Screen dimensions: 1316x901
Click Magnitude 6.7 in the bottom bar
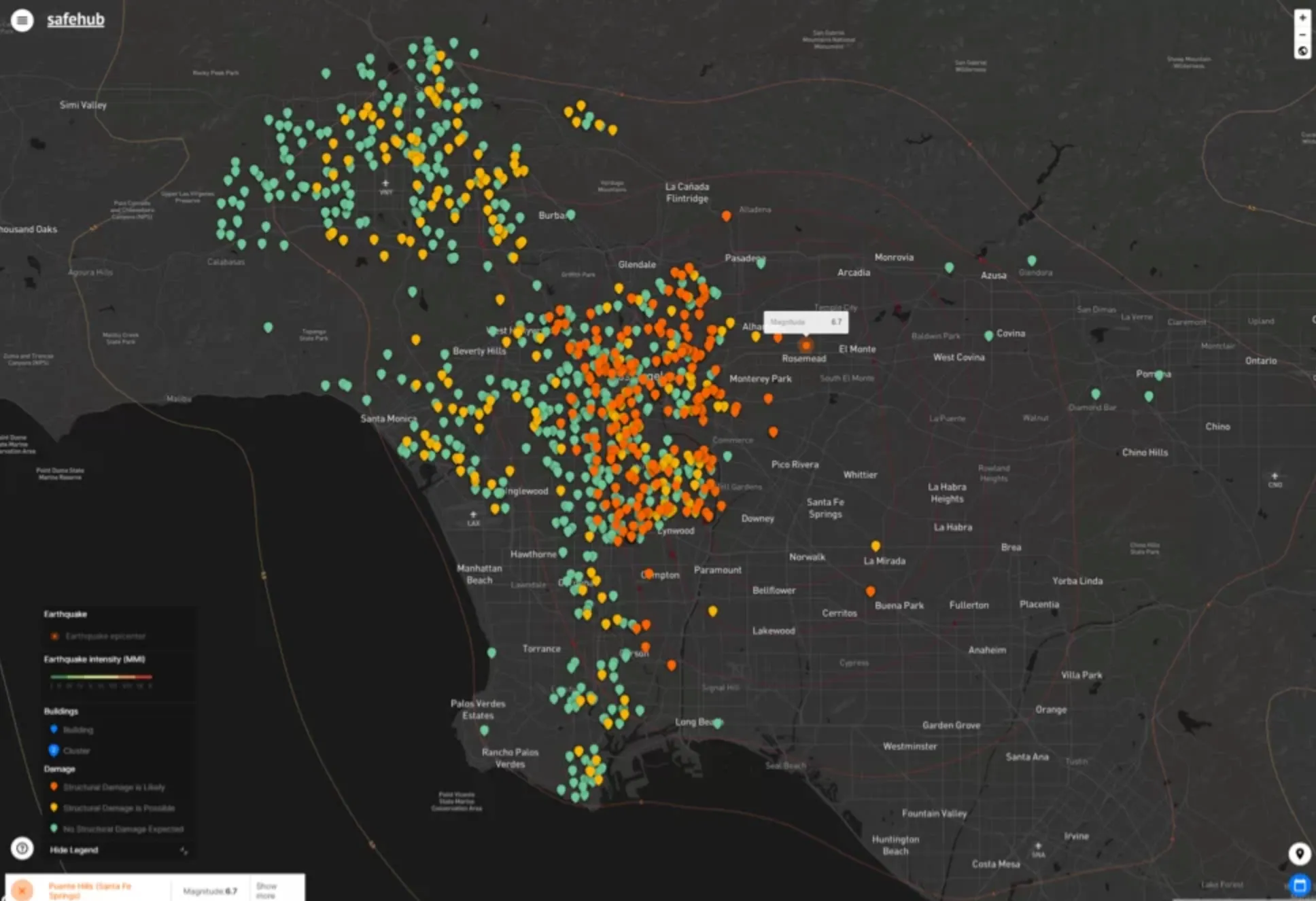[210, 891]
